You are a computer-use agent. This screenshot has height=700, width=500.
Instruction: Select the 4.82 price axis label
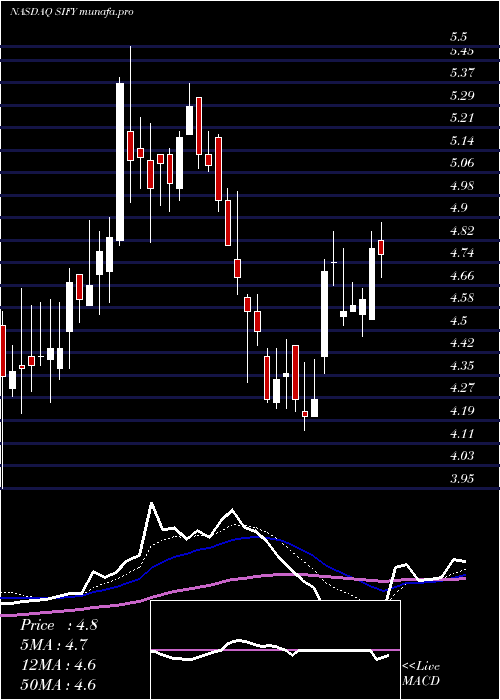click(x=462, y=230)
